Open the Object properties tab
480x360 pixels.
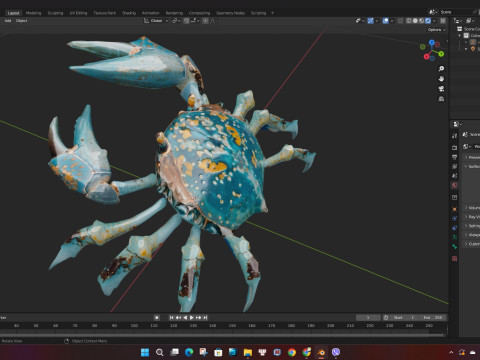[454, 209]
